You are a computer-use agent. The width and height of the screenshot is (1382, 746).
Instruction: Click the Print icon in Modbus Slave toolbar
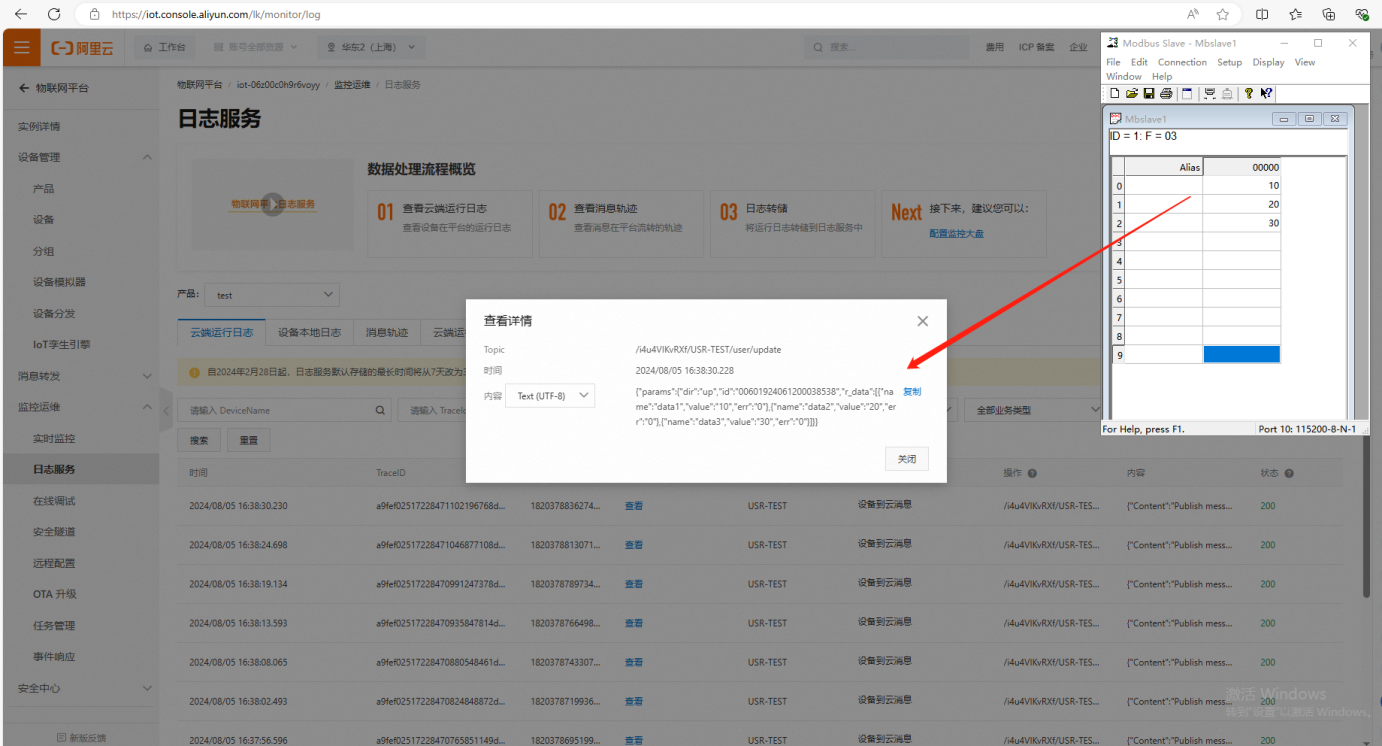pyautogui.click(x=1166, y=93)
